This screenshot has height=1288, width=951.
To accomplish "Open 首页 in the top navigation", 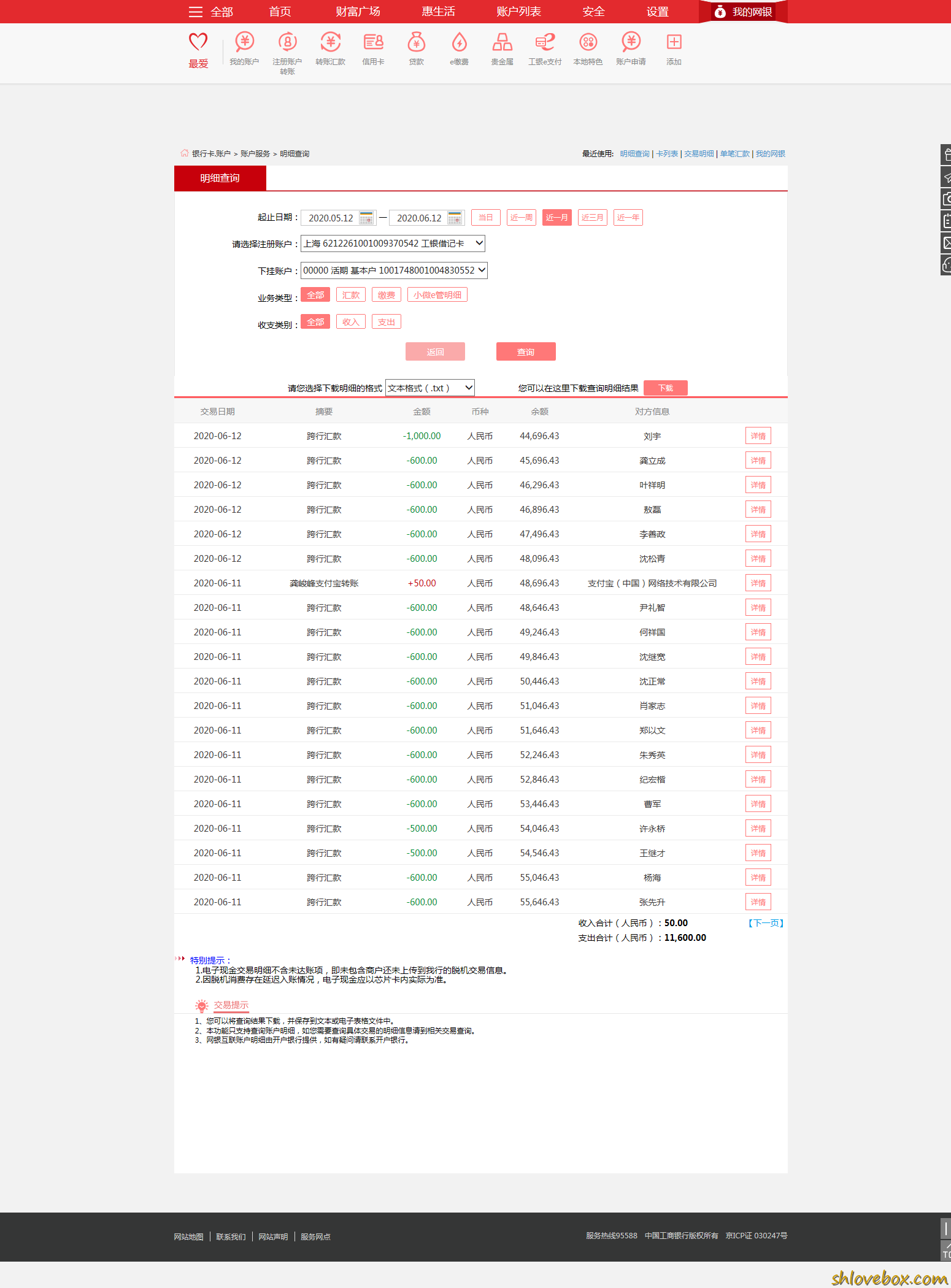I will (280, 12).
